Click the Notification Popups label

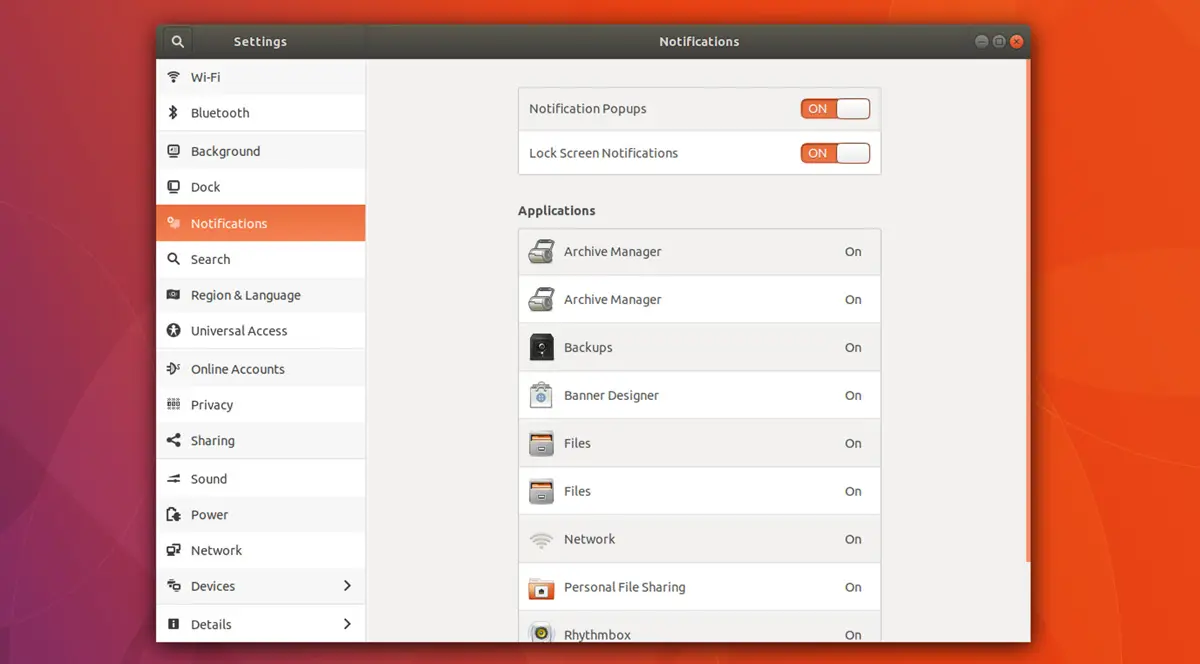tap(588, 109)
